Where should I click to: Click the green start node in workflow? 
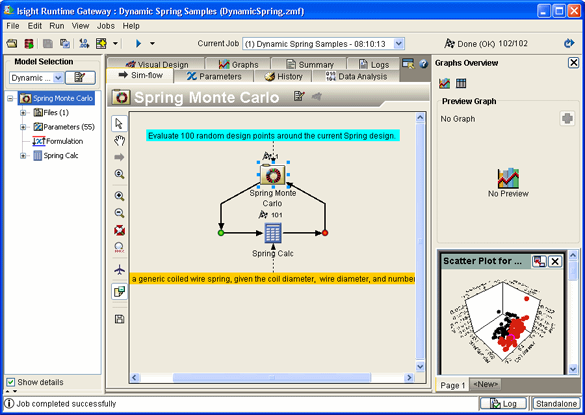pyautogui.click(x=221, y=233)
